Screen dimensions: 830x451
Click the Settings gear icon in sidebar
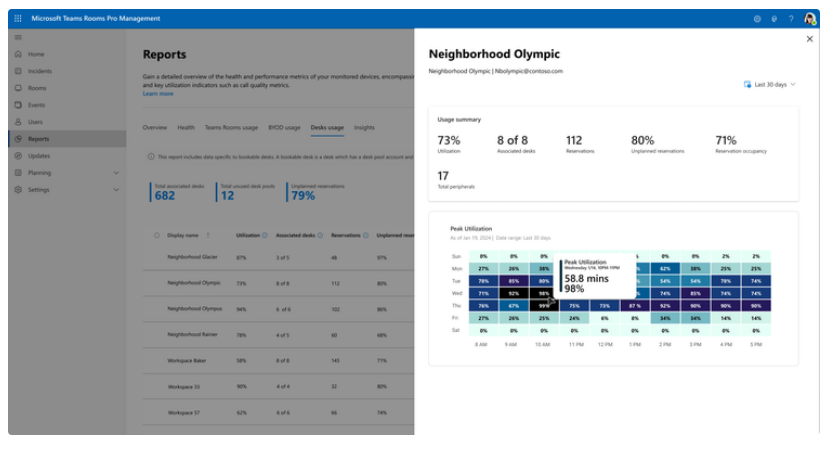click(18, 190)
